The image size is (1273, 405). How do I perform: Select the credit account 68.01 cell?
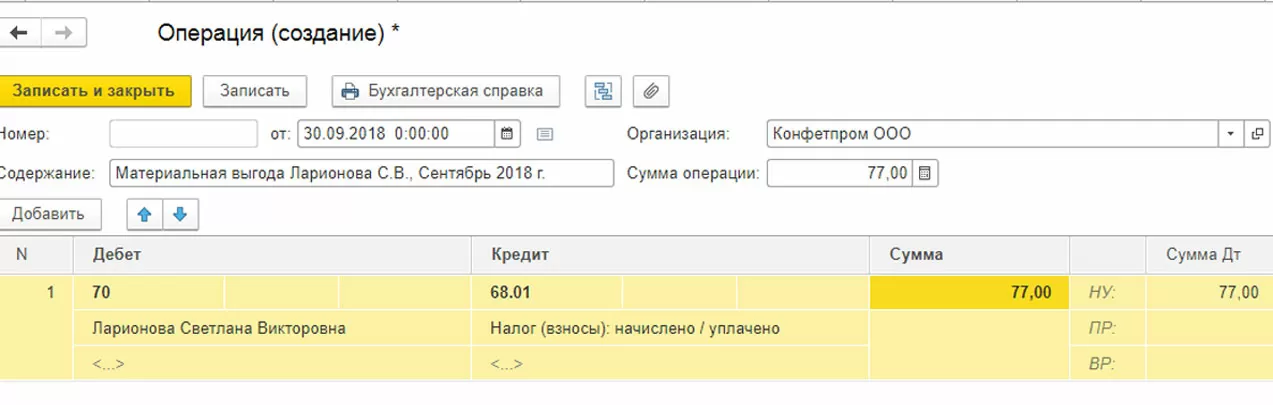[545, 293]
